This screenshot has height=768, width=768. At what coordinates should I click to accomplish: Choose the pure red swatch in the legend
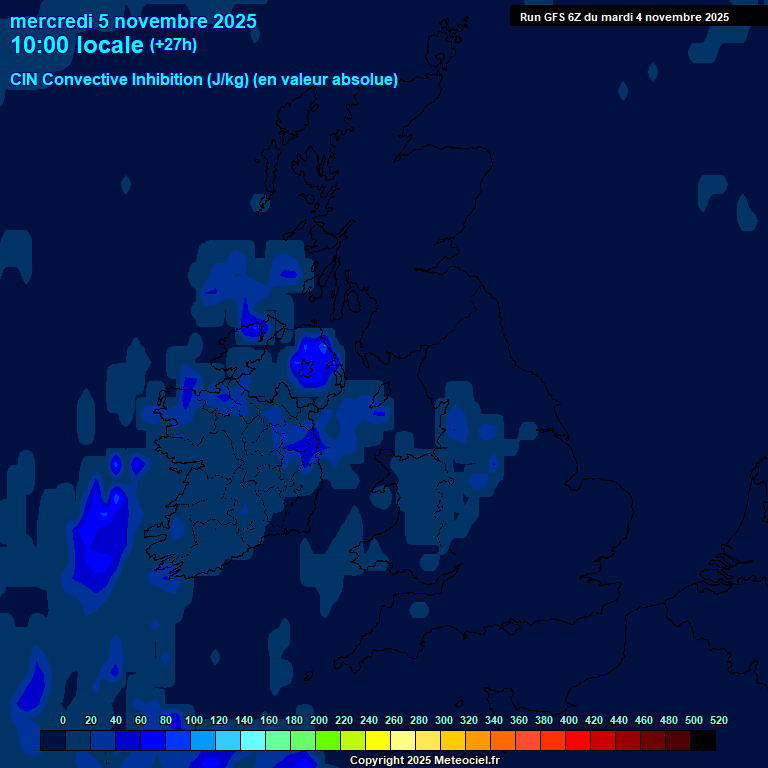pos(577,741)
